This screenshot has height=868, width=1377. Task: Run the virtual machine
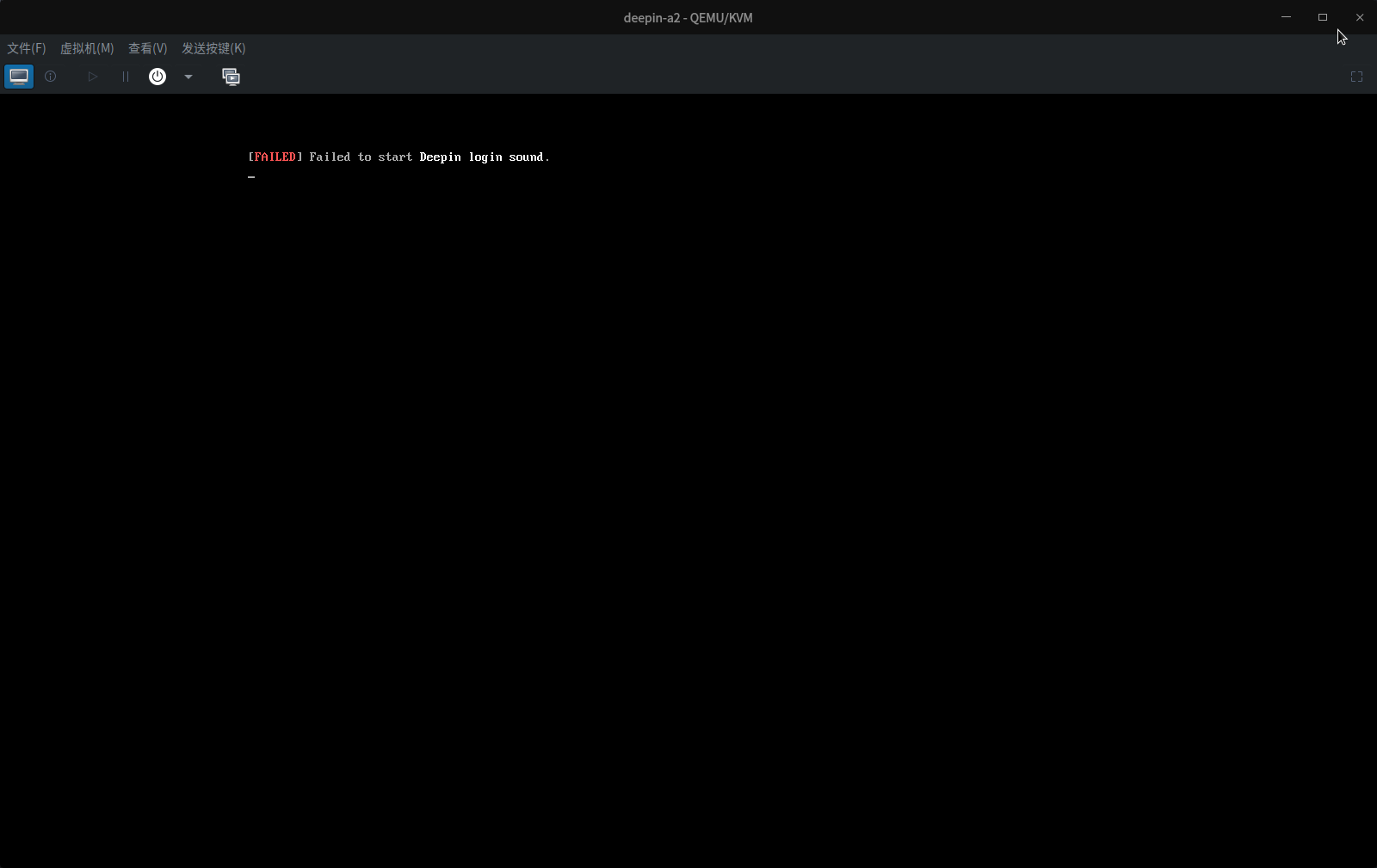click(x=92, y=77)
